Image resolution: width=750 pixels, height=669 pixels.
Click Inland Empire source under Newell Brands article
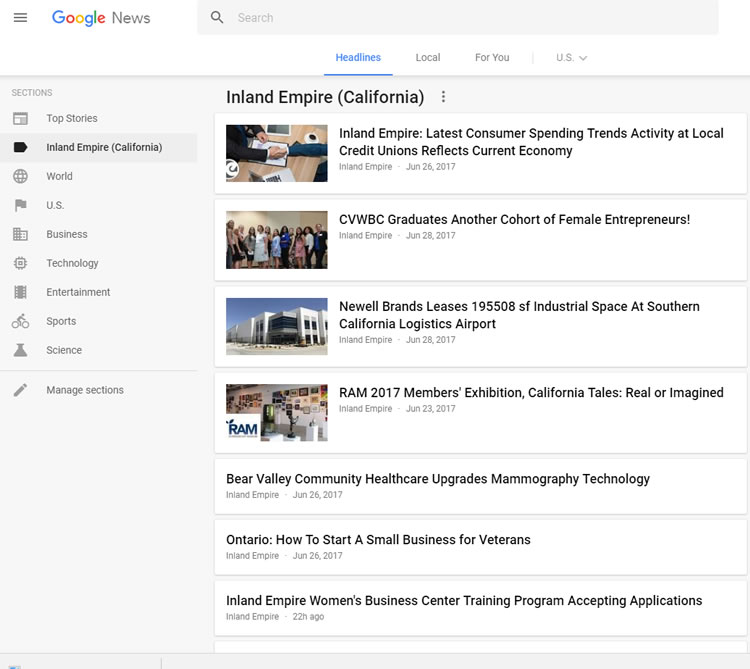click(365, 340)
